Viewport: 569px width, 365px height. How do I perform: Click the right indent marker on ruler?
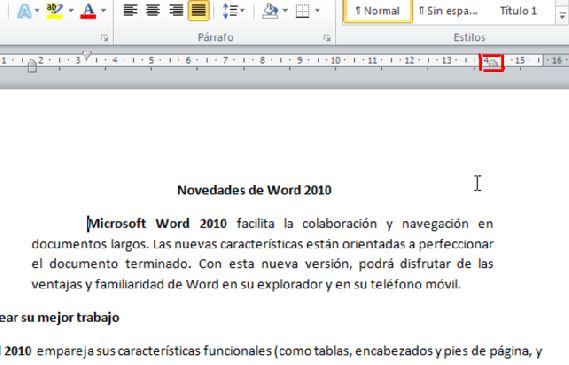494,63
